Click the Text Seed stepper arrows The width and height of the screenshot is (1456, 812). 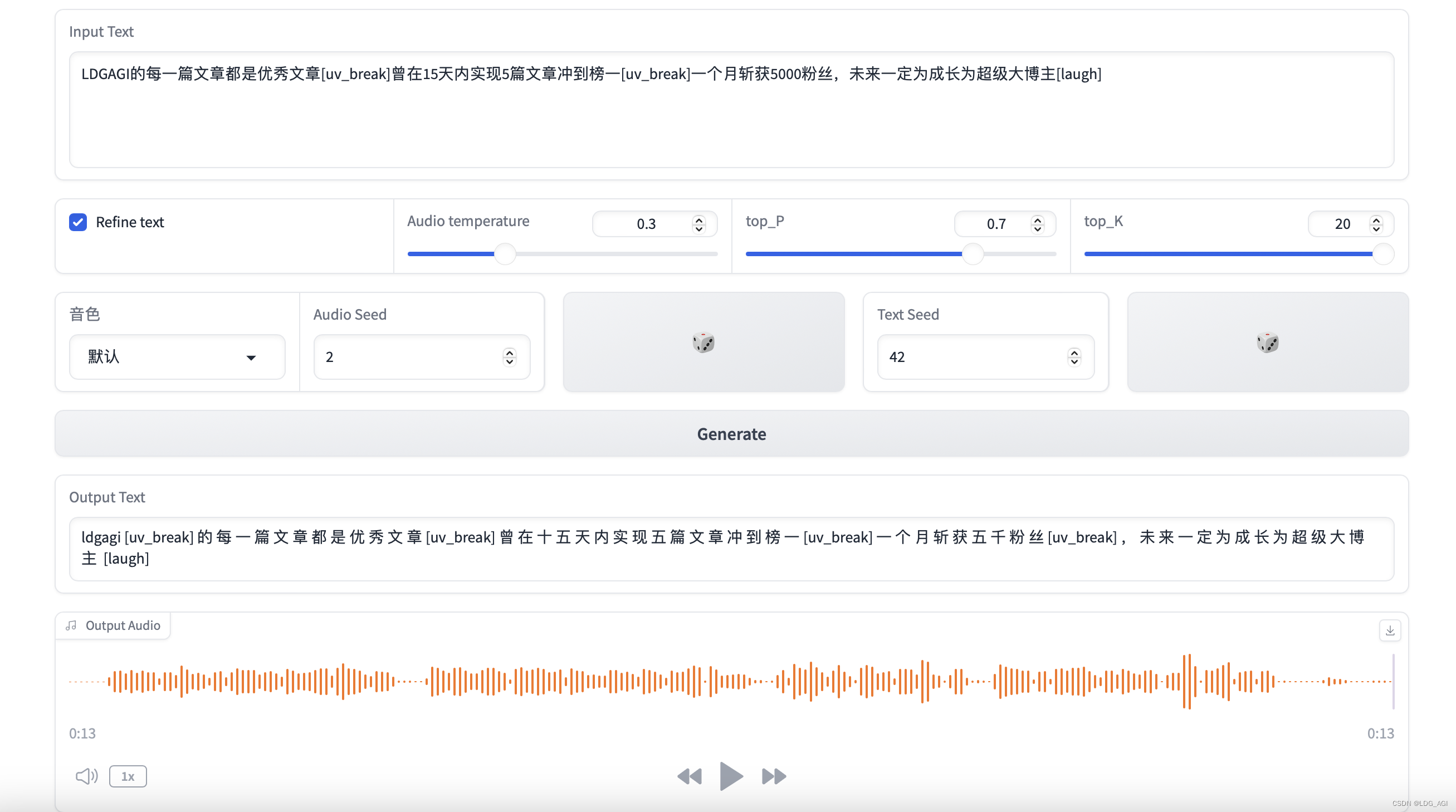(1074, 356)
